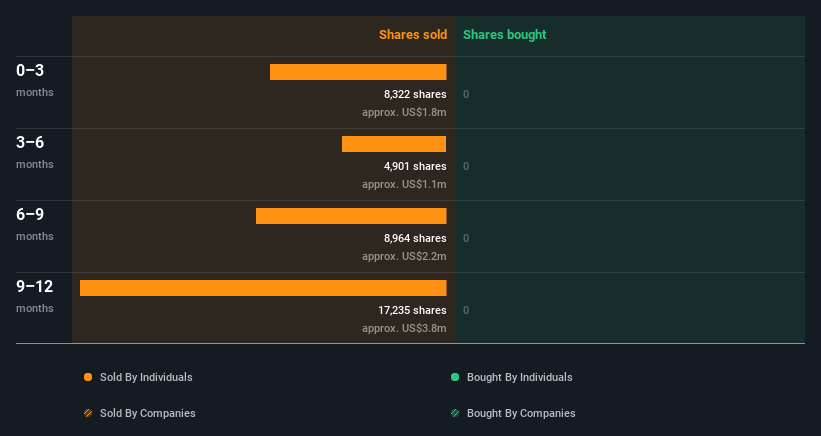The height and width of the screenshot is (436, 821).
Task: Select the Shares sold column header
Action: (413, 35)
